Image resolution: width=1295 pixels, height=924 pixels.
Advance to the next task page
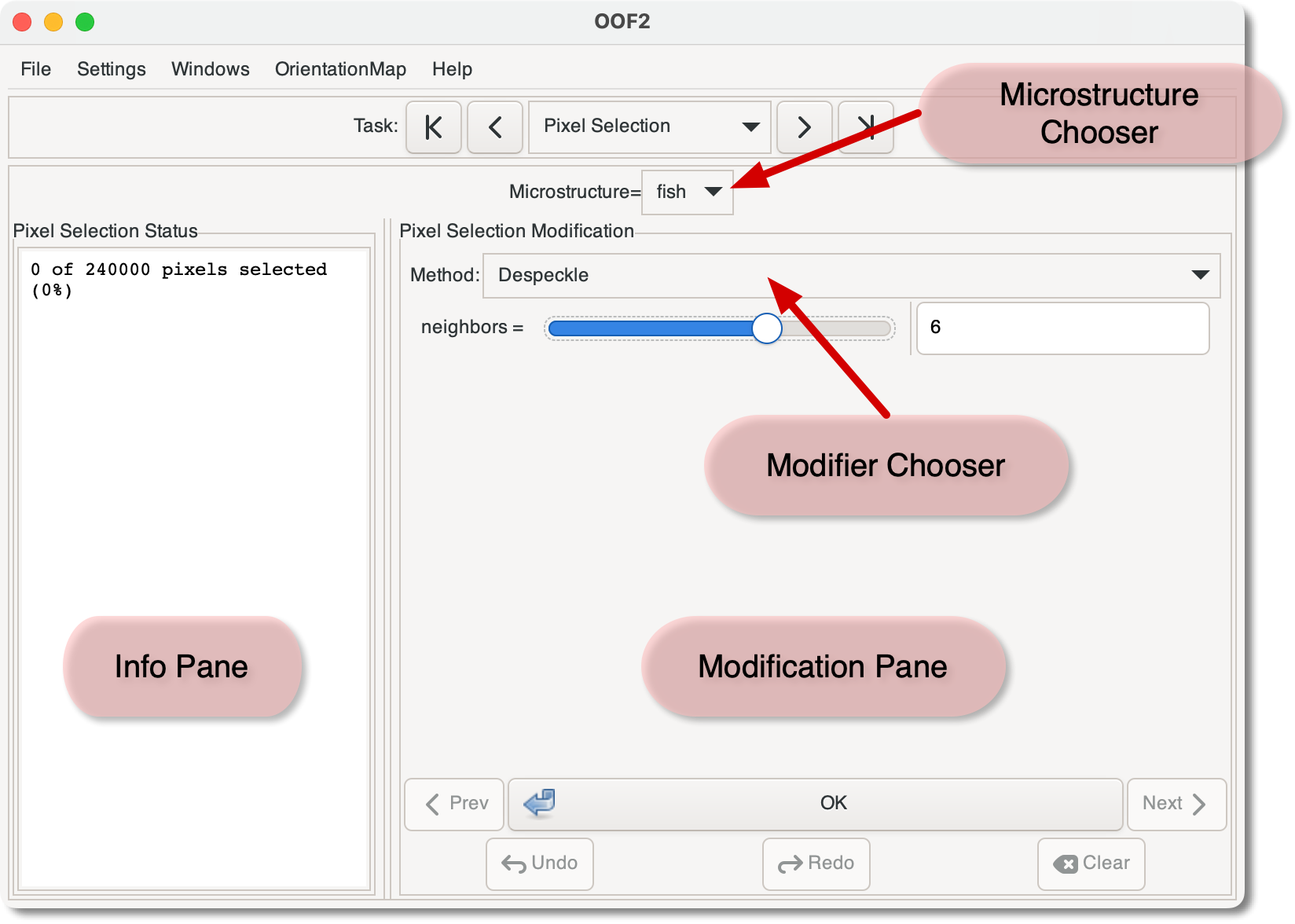pyautogui.click(x=804, y=126)
